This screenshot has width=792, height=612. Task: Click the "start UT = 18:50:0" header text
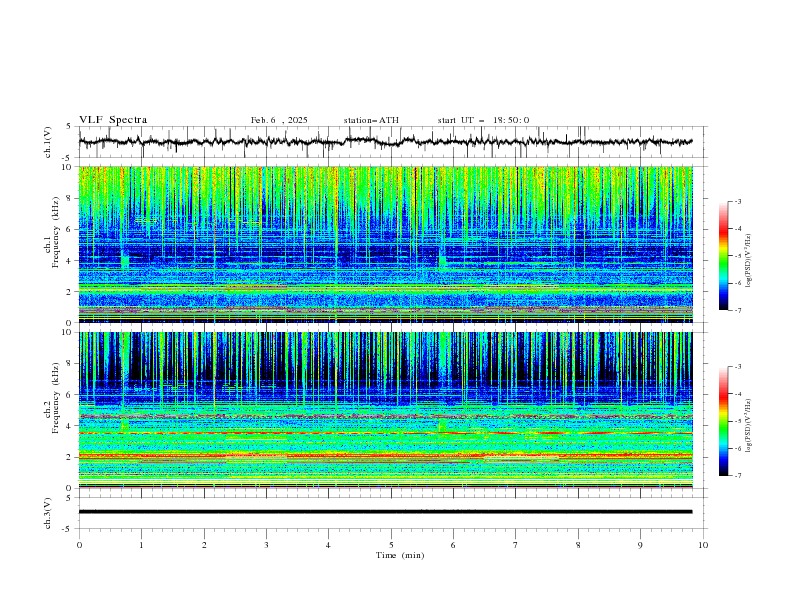(x=483, y=120)
